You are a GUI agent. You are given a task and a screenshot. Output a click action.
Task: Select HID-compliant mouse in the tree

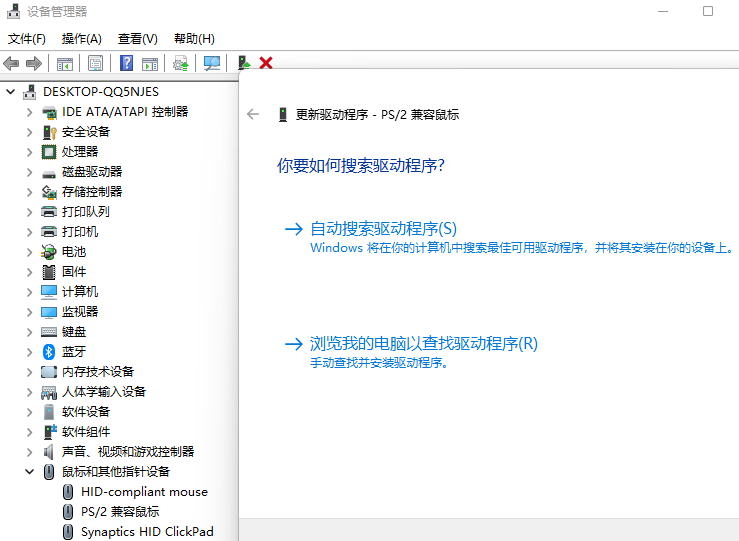click(144, 491)
